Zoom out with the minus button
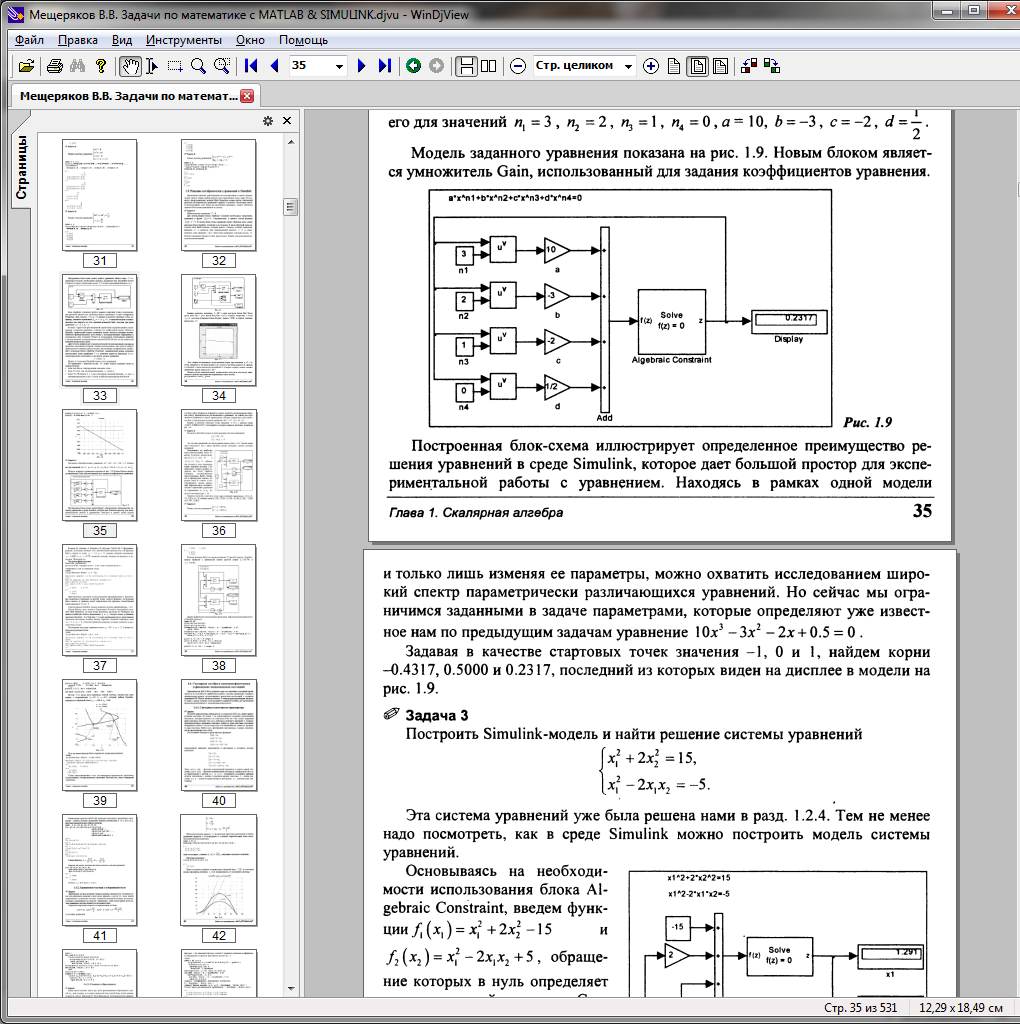This screenshot has height=1024, width=1020. pos(518,66)
